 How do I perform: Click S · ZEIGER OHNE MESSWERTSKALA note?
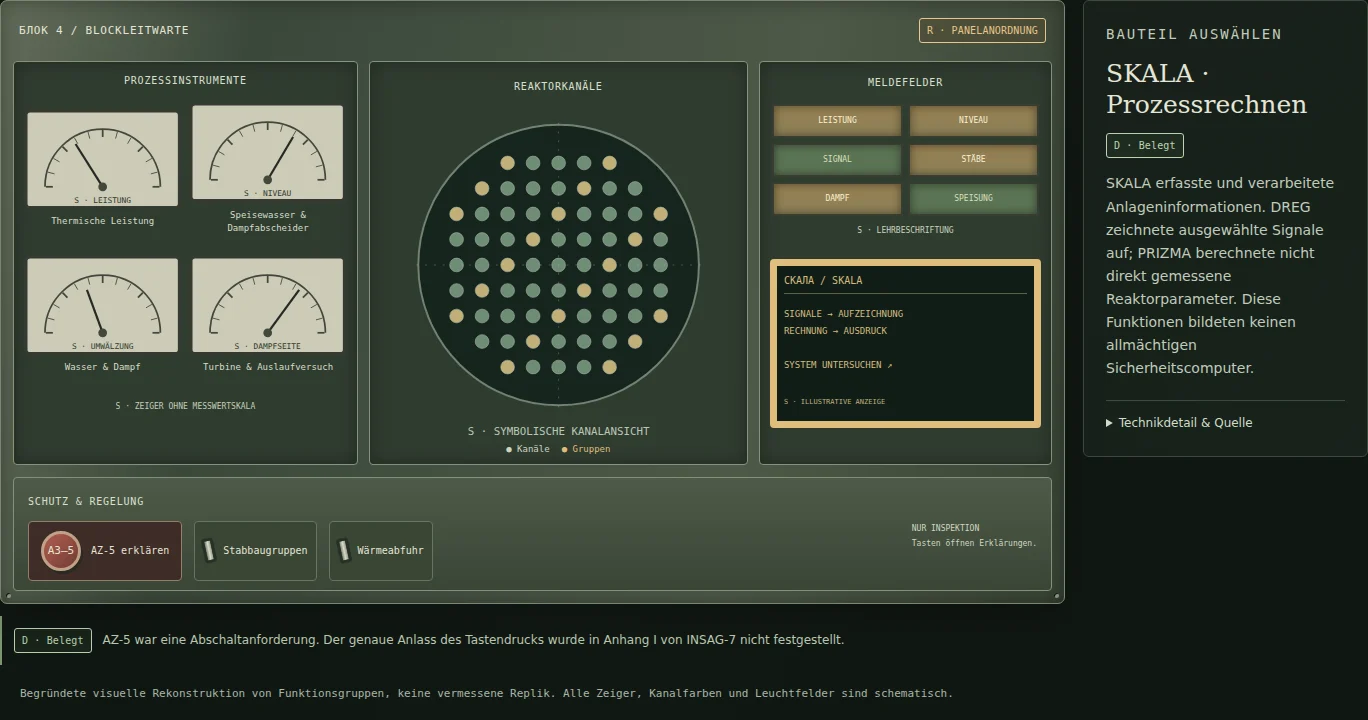pyautogui.click(x=185, y=406)
